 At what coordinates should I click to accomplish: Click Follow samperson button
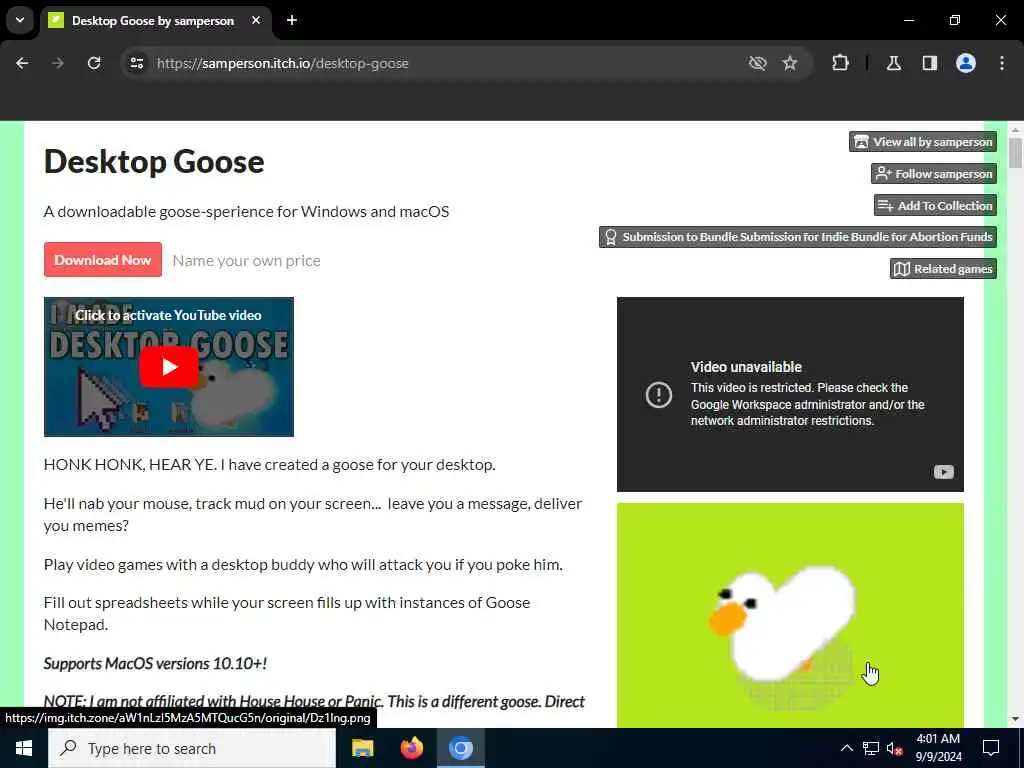(x=934, y=174)
